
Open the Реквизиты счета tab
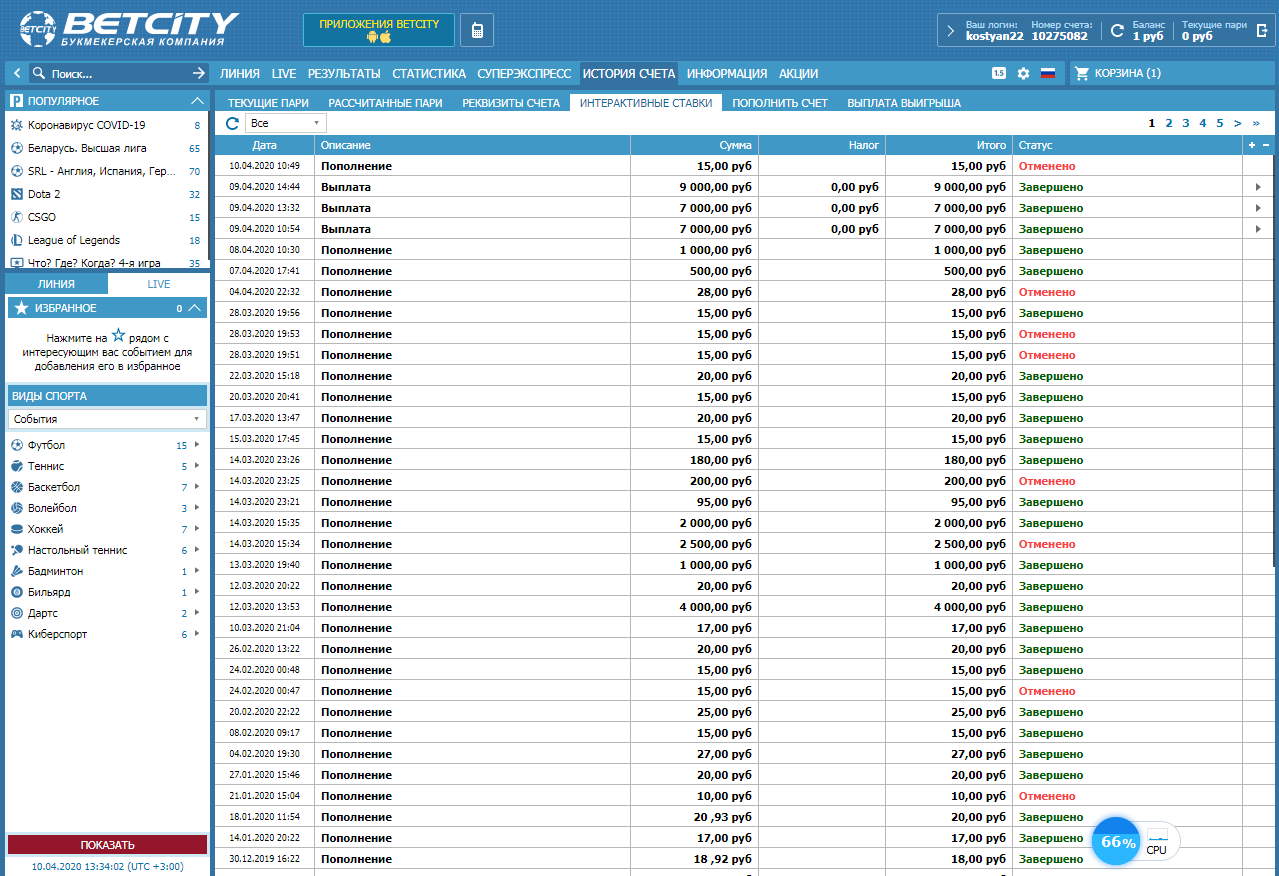point(510,102)
